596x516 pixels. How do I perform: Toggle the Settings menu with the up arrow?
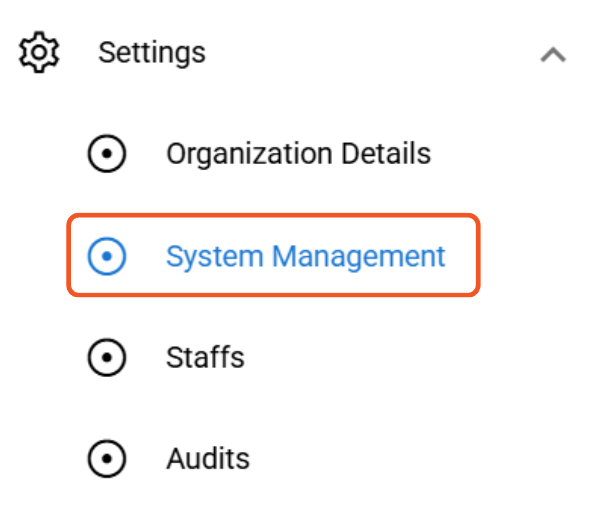[x=553, y=55]
